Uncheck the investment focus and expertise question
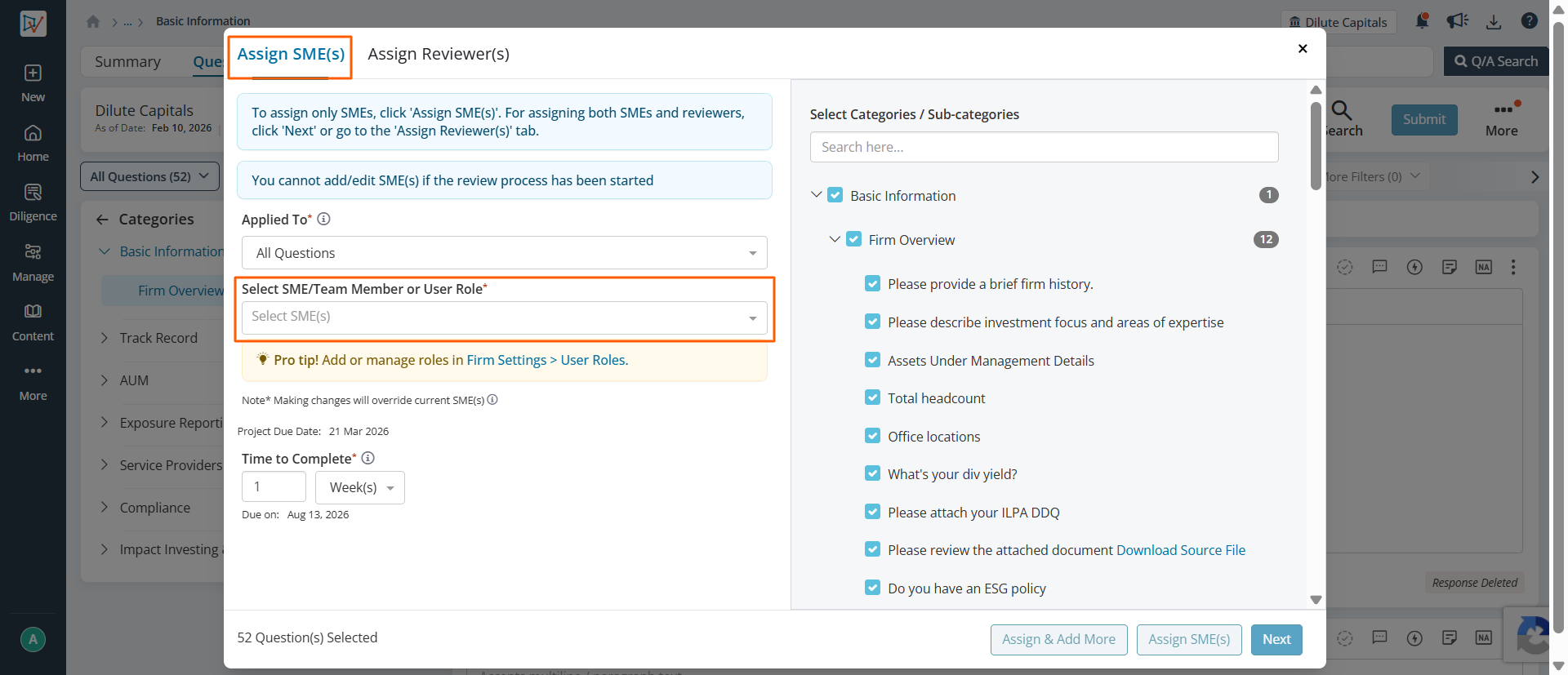The width and height of the screenshot is (1568, 675). pyautogui.click(x=873, y=322)
